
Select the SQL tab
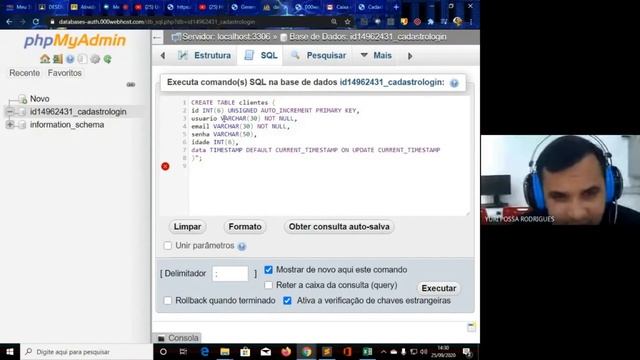[261, 56]
